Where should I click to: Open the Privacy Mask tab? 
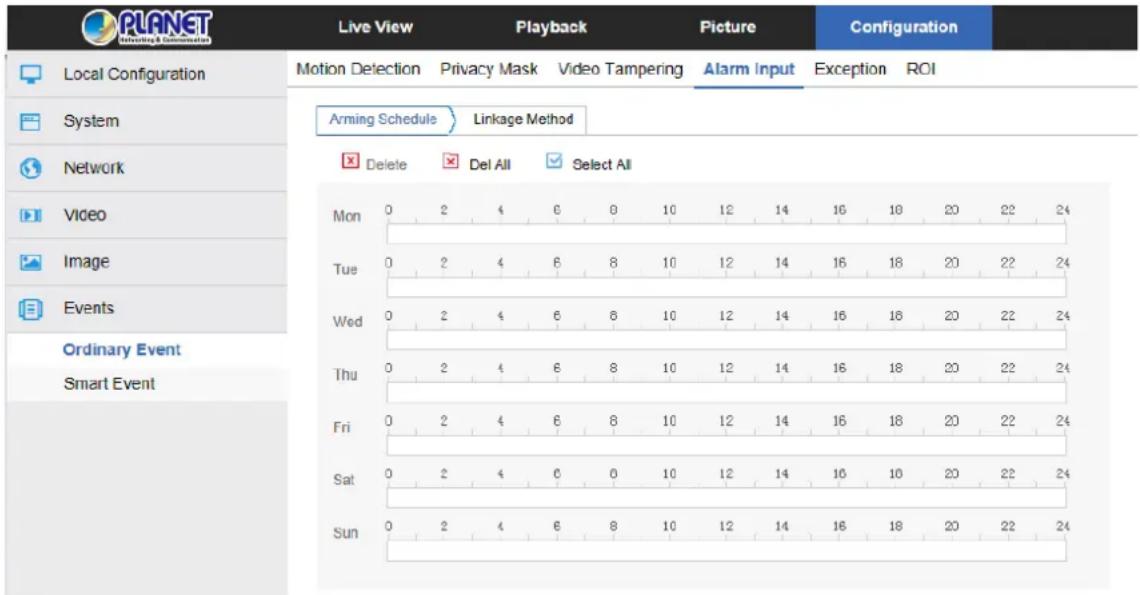coord(489,69)
